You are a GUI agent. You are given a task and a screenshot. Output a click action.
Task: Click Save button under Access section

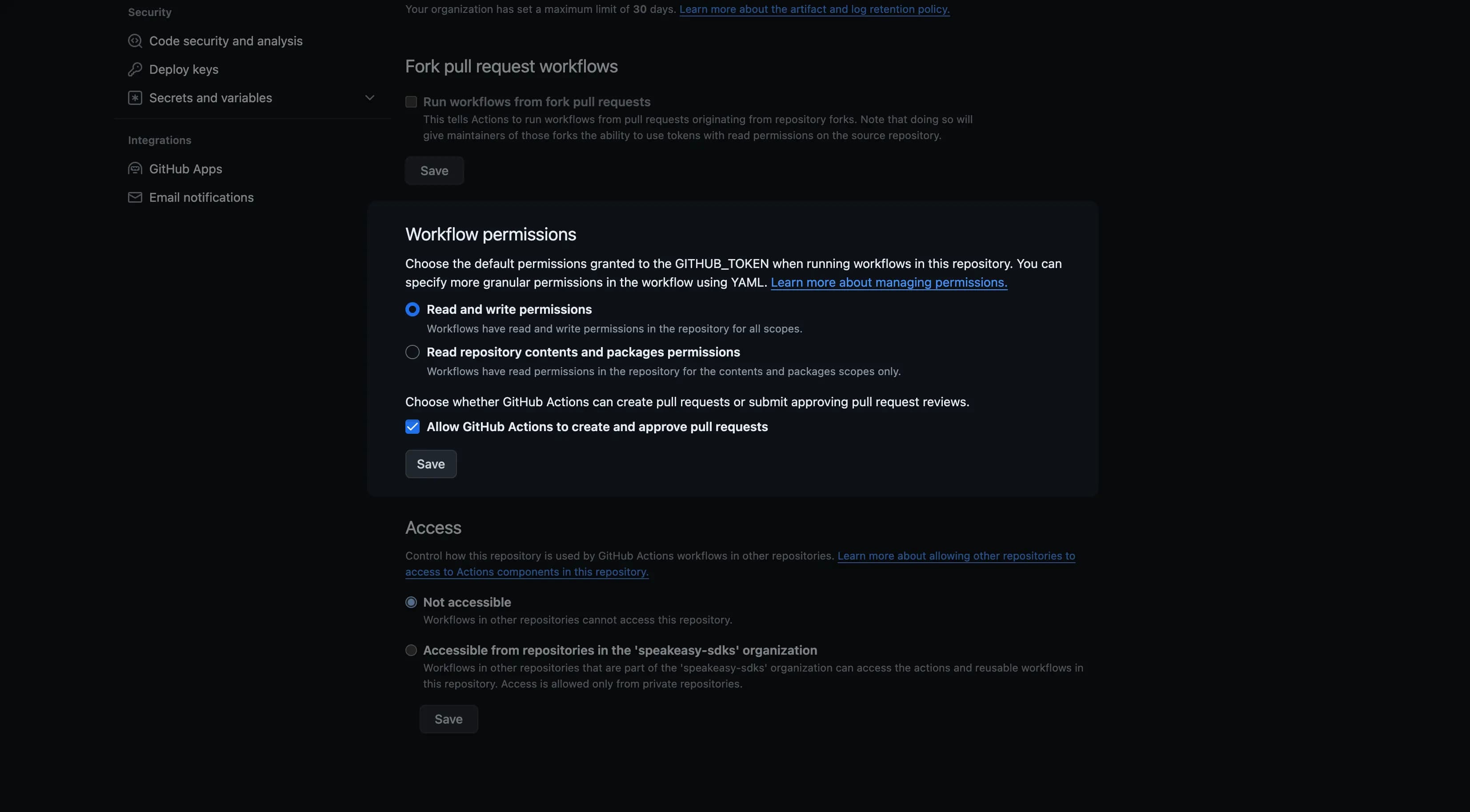pos(448,719)
